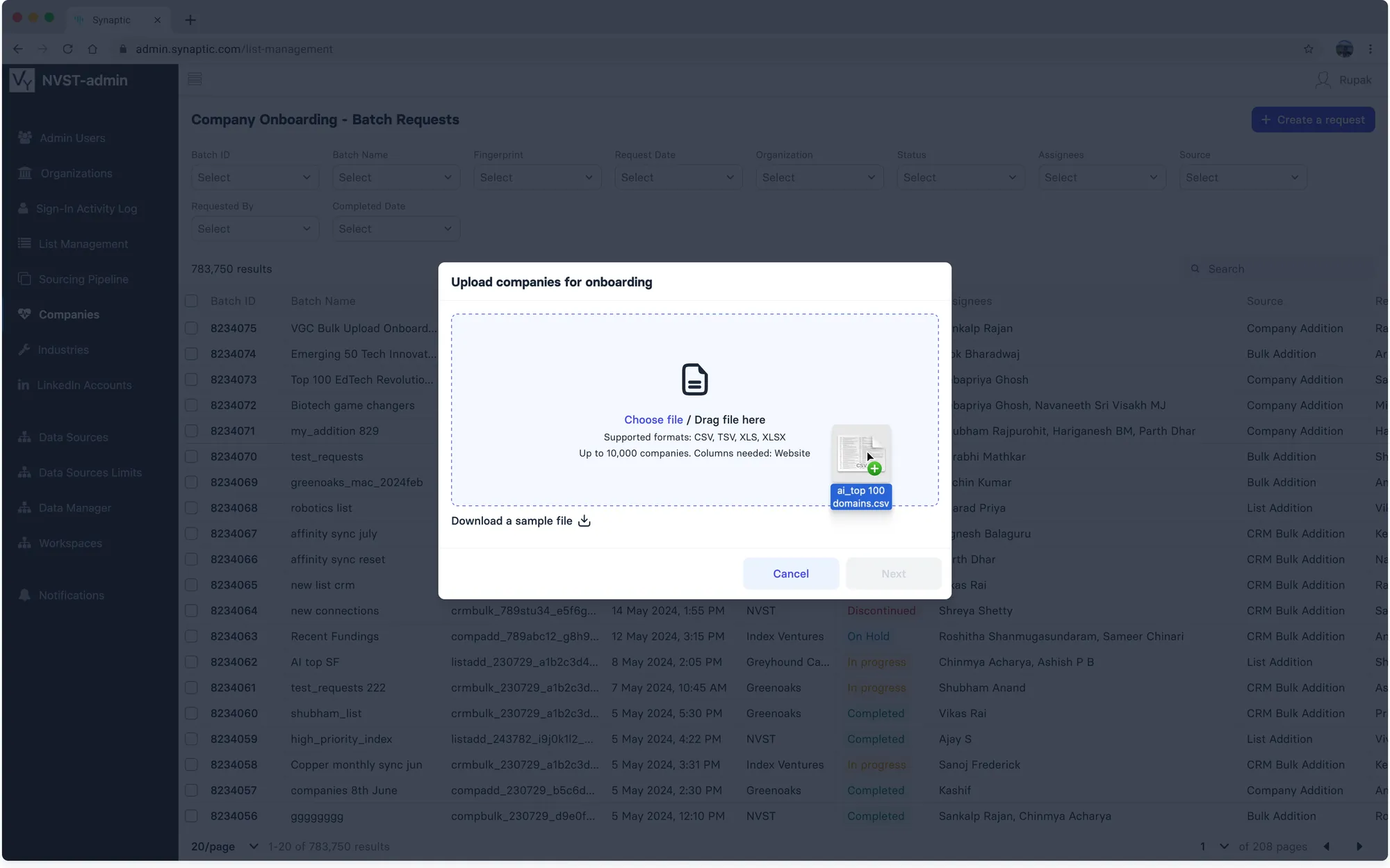
Task: Tick checkbox for batch 8234056
Action: tap(191, 817)
